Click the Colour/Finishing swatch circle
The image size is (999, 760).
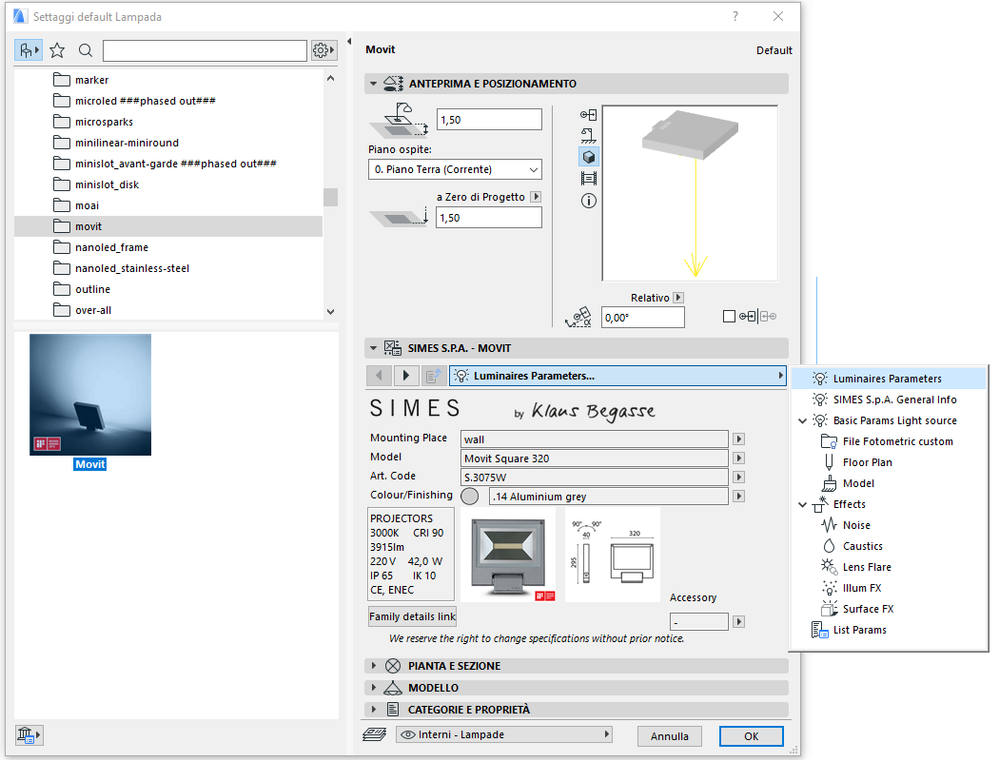(x=469, y=496)
